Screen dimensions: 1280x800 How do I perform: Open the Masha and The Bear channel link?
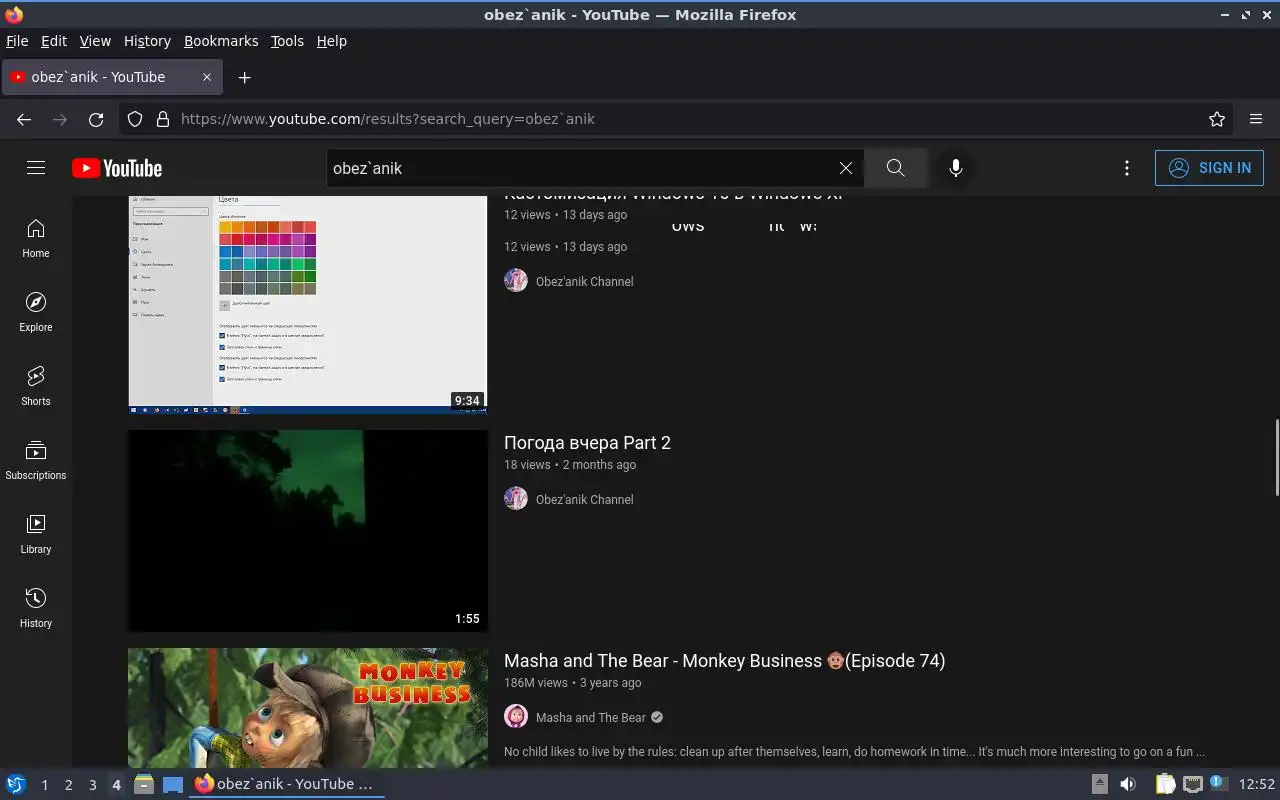591,717
